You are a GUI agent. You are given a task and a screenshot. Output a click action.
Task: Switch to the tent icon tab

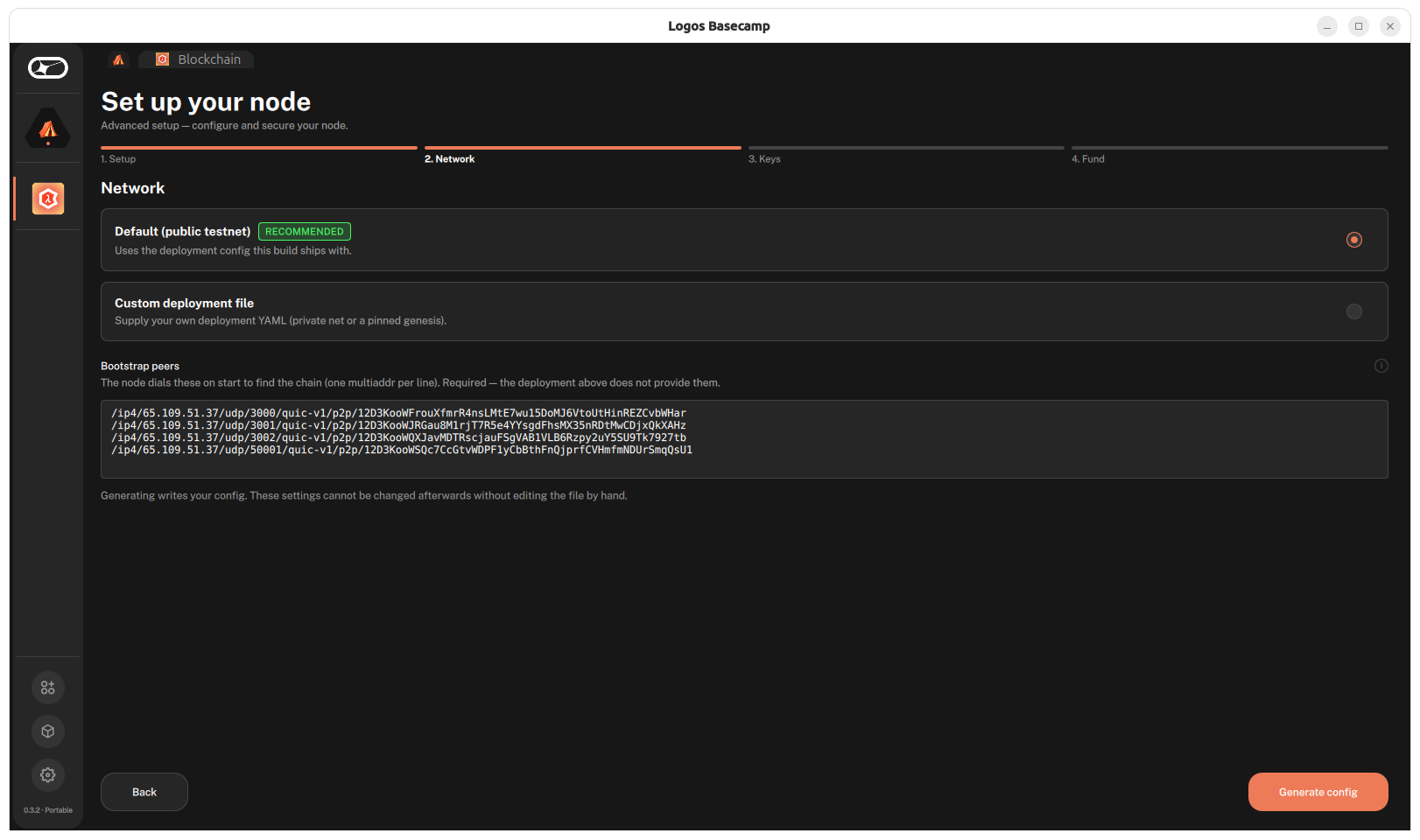[x=119, y=59]
